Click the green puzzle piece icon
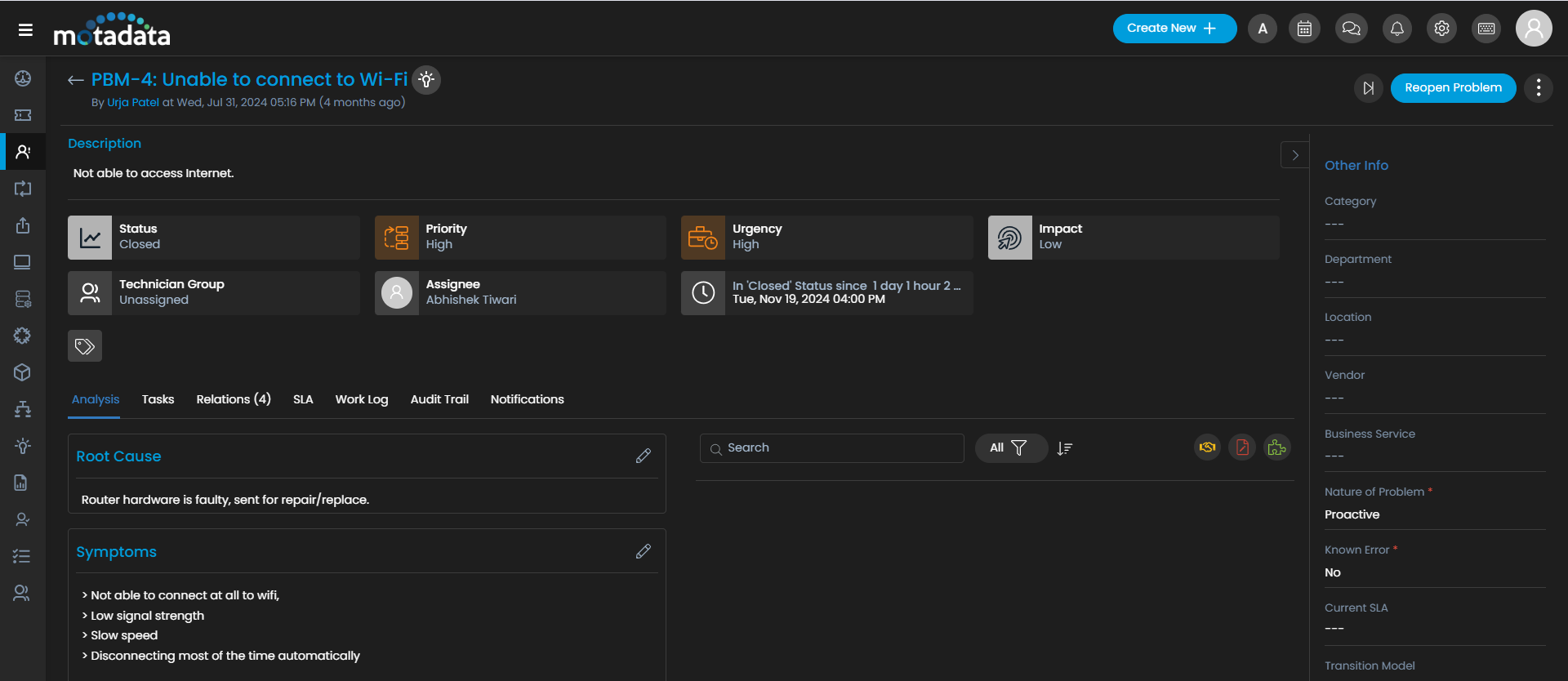 (x=1277, y=447)
